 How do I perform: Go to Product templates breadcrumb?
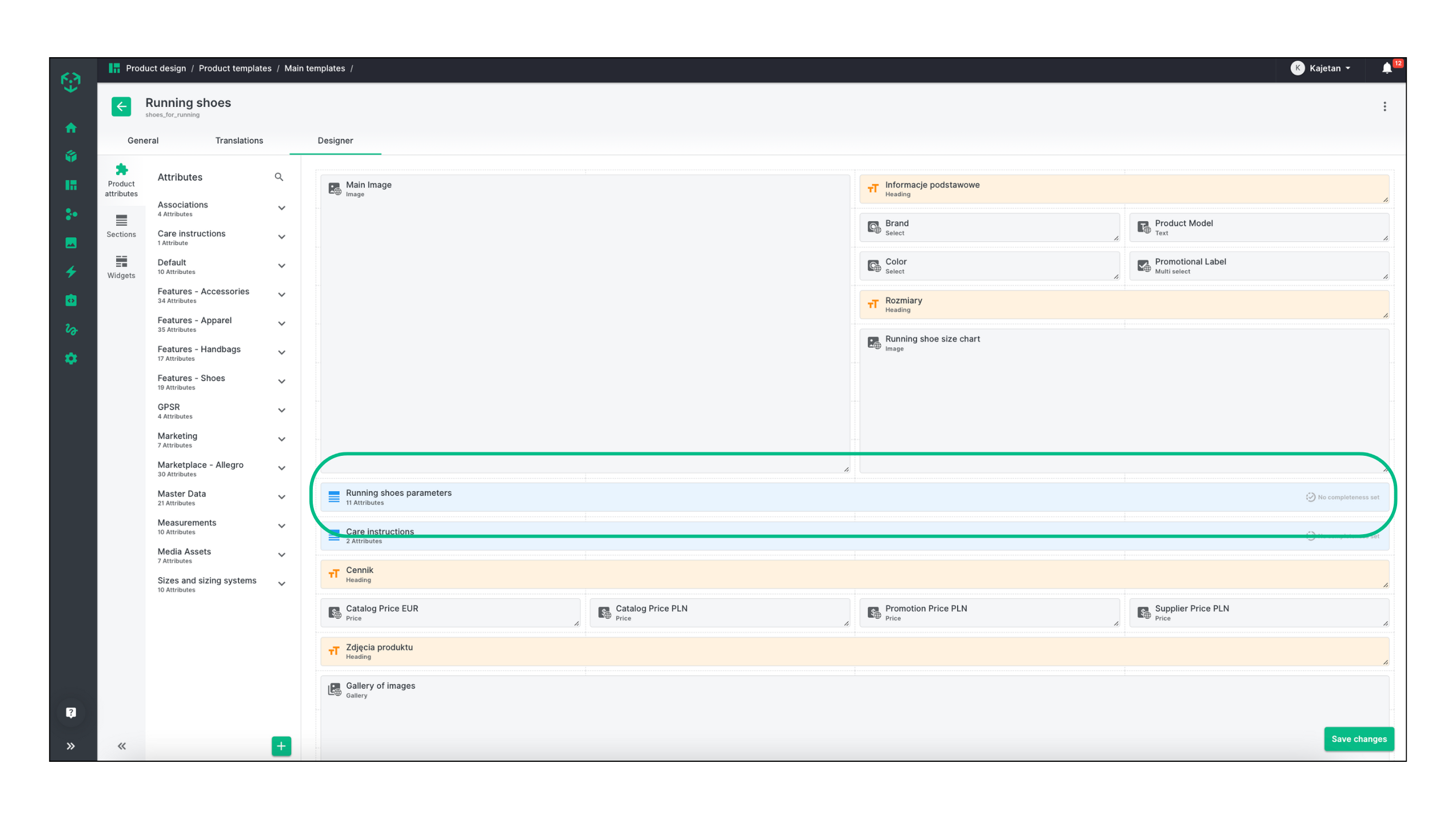235,69
